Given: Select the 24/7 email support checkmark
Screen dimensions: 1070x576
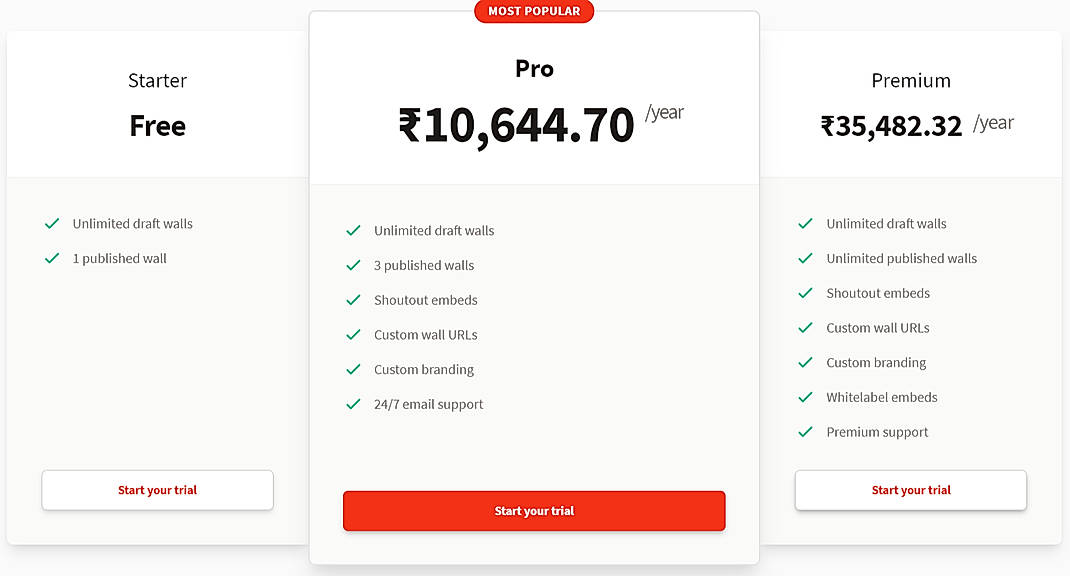Looking at the screenshot, I should tap(353, 404).
